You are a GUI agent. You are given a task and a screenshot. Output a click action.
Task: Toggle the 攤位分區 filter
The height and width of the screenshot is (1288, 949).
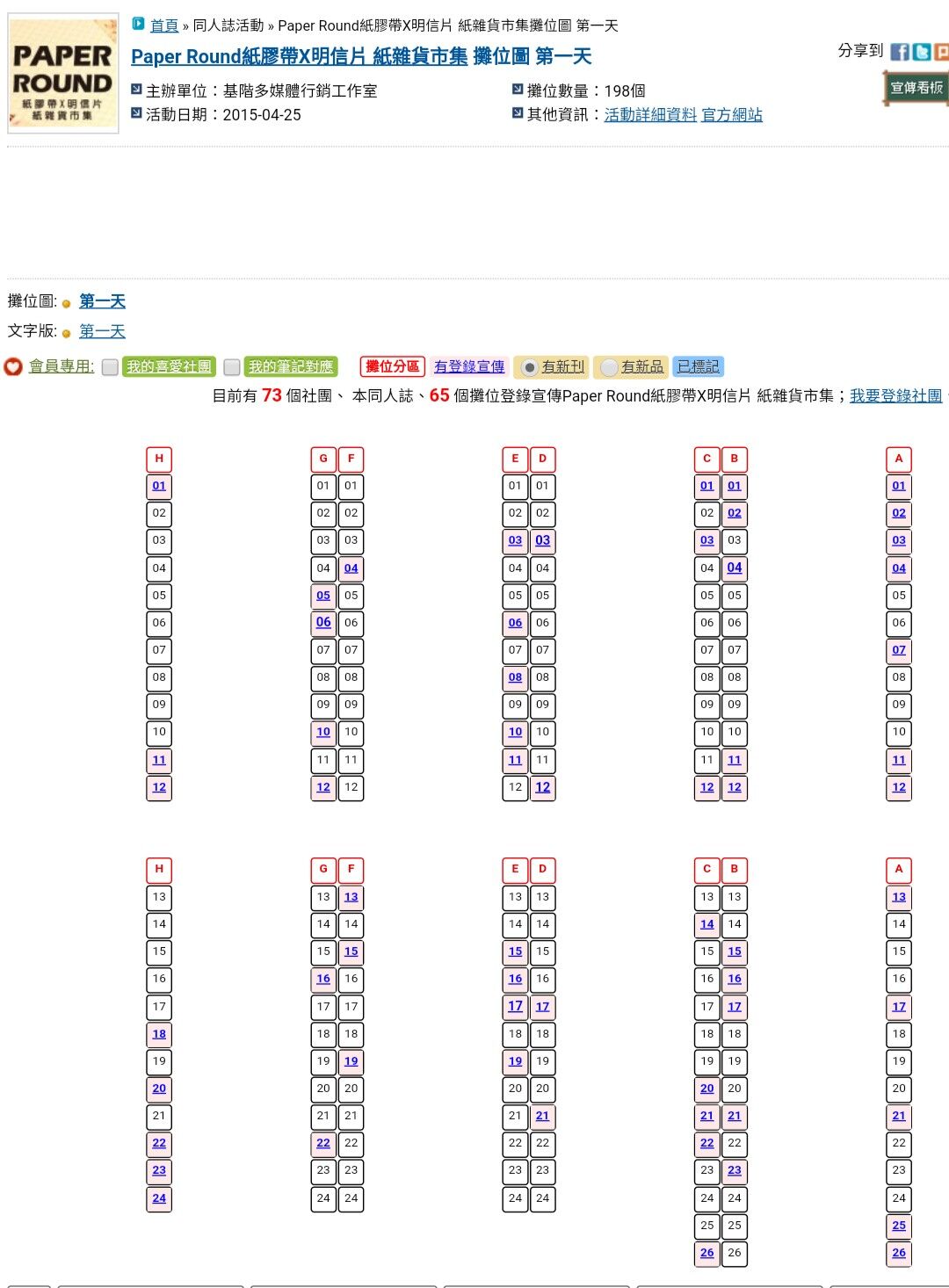click(x=393, y=366)
